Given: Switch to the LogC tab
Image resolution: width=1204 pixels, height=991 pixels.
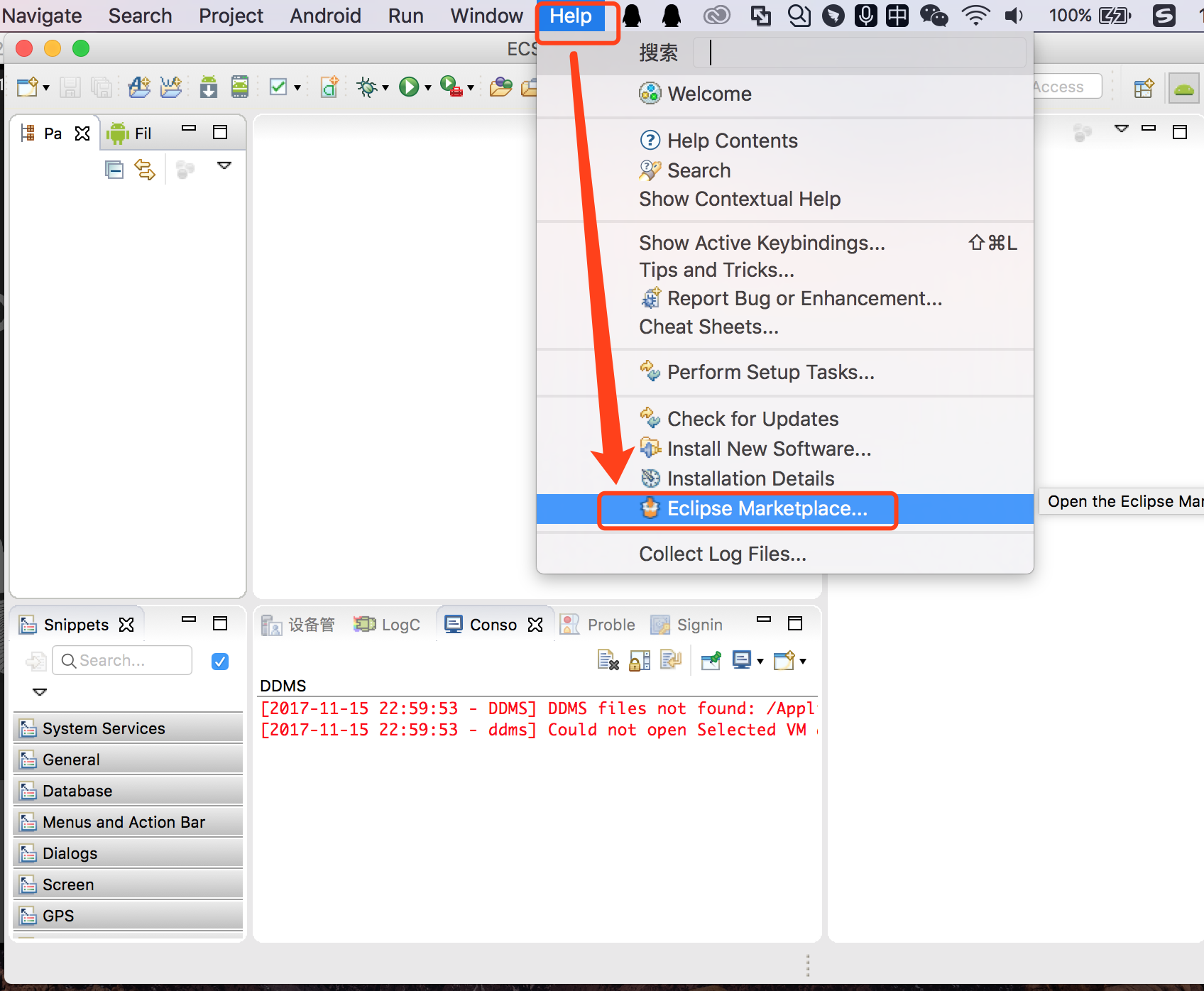Looking at the screenshot, I should [x=387, y=625].
